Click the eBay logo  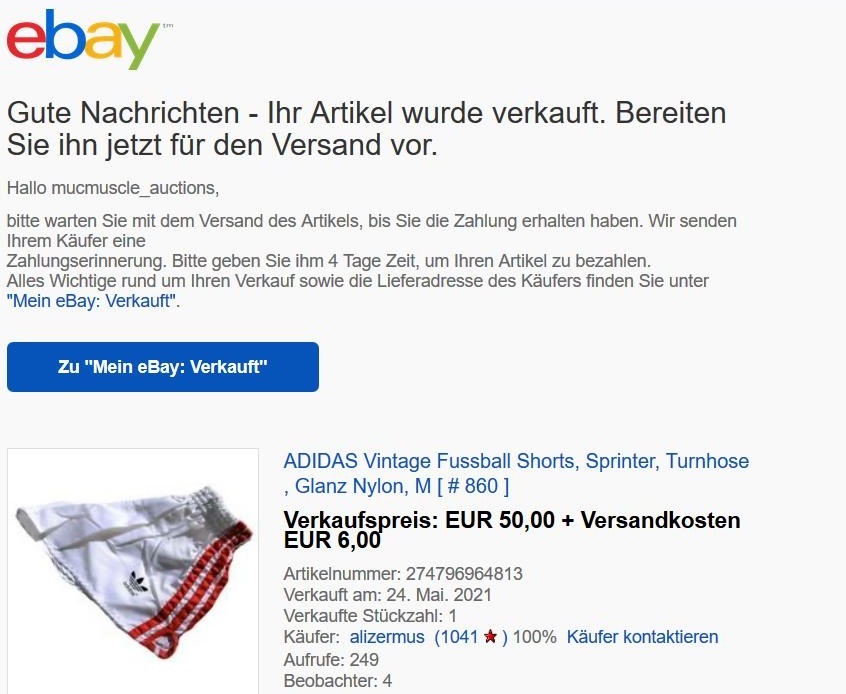[84, 39]
